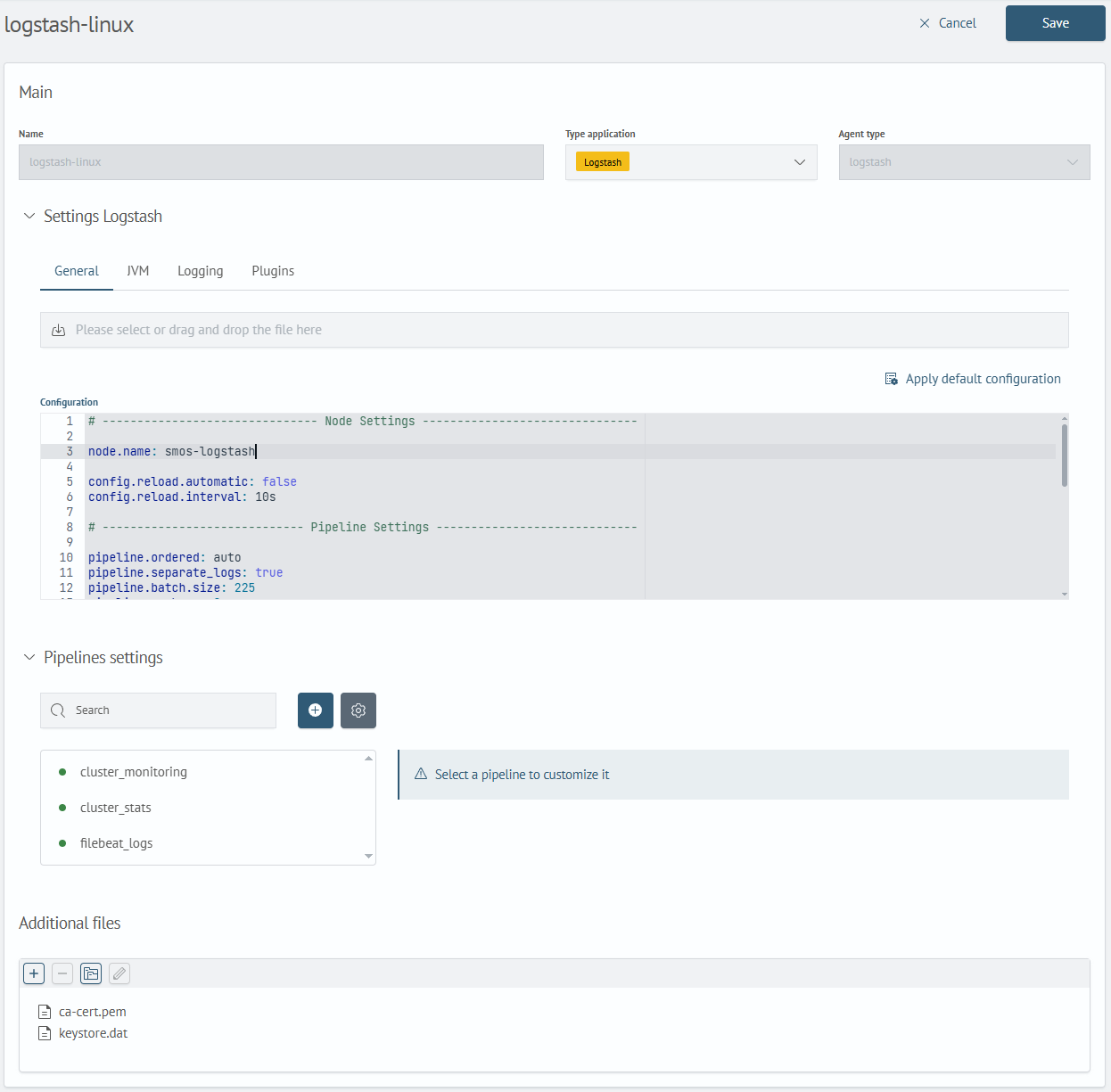
Task: Click the upload icon in the file drop area
Action: pyautogui.click(x=58, y=329)
